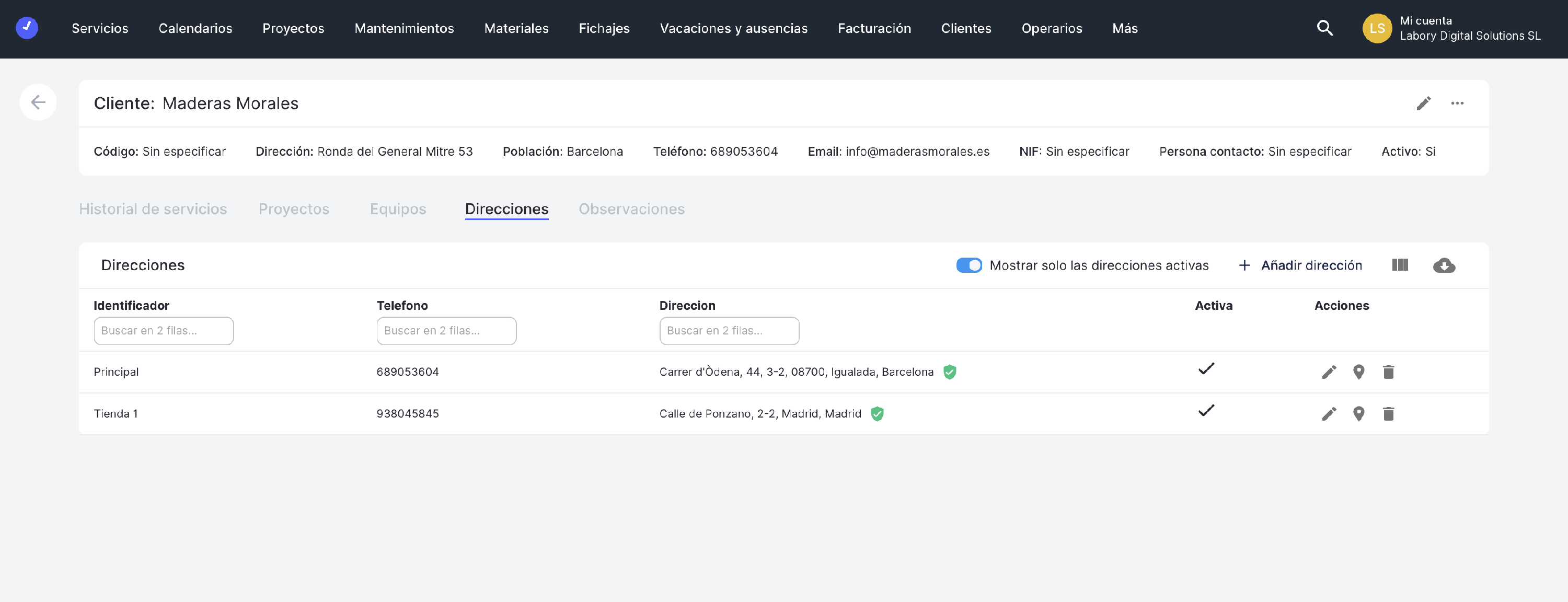Screen dimensions: 1568x602
Task: Delete the Principal address
Action: click(x=1388, y=372)
